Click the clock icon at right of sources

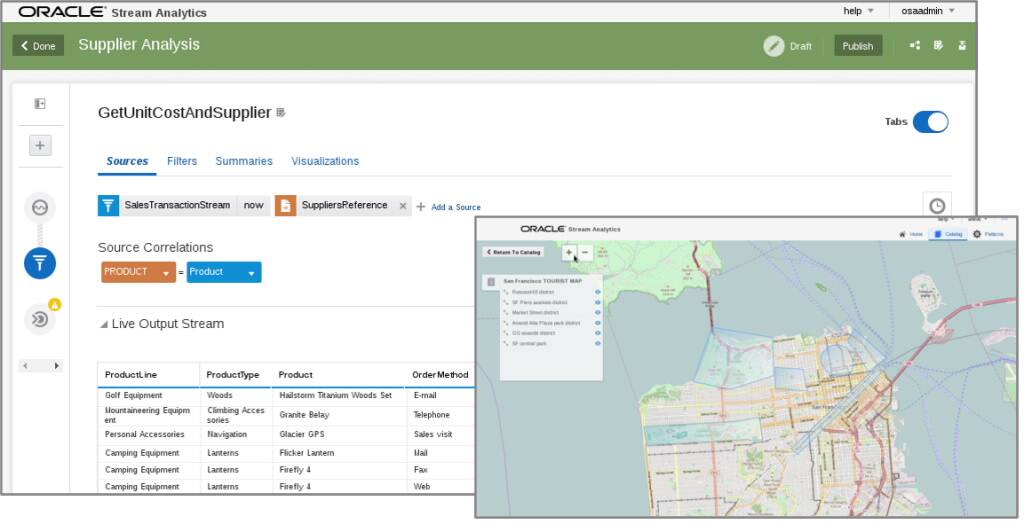(x=937, y=206)
